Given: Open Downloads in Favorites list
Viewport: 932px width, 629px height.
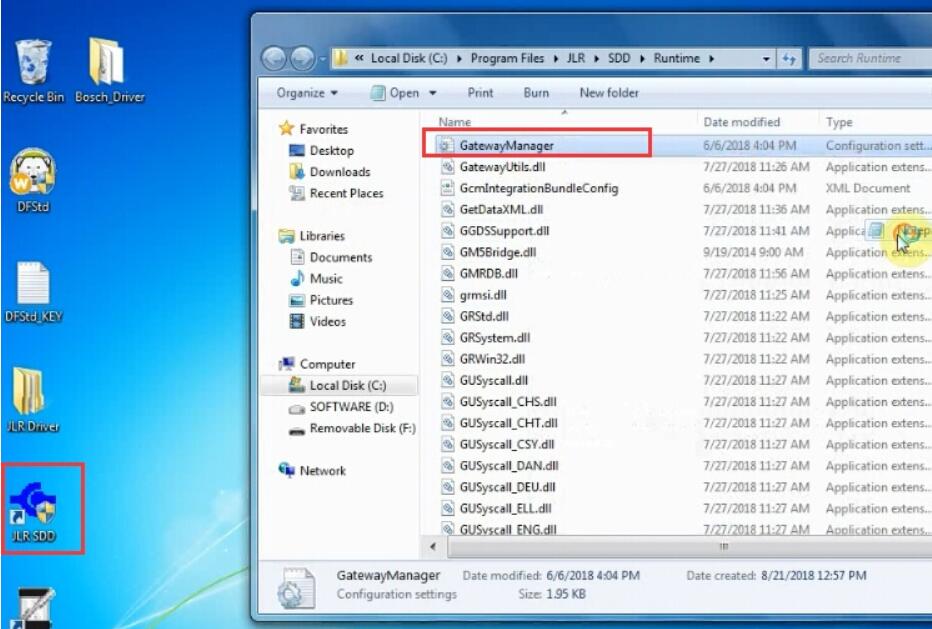Looking at the screenshot, I should click(x=339, y=172).
